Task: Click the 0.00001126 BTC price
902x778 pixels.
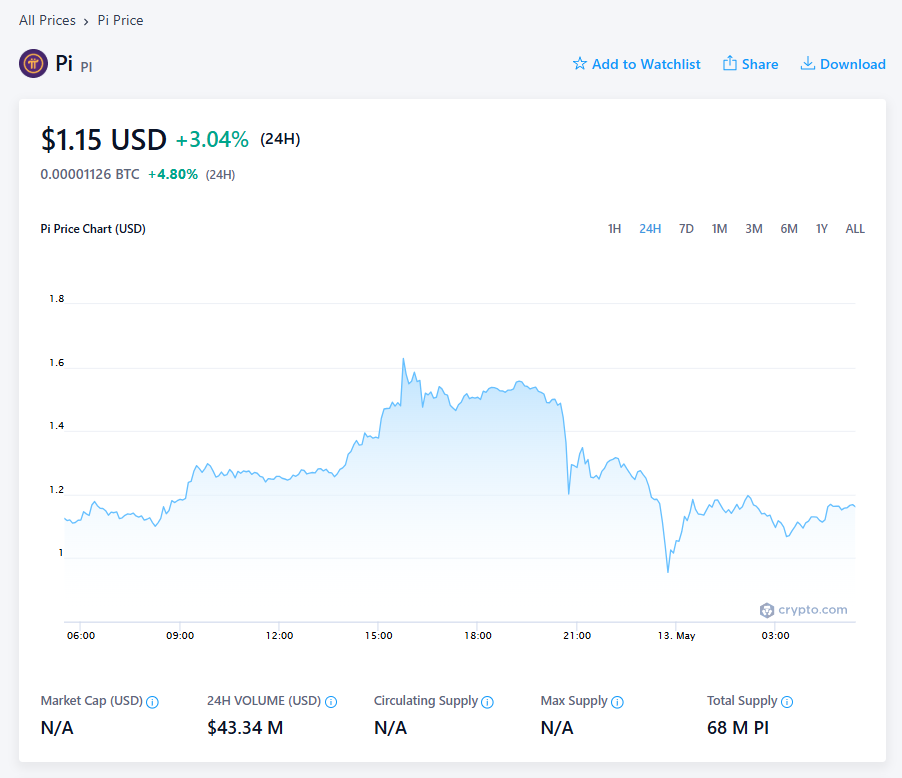Action: pos(90,174)
